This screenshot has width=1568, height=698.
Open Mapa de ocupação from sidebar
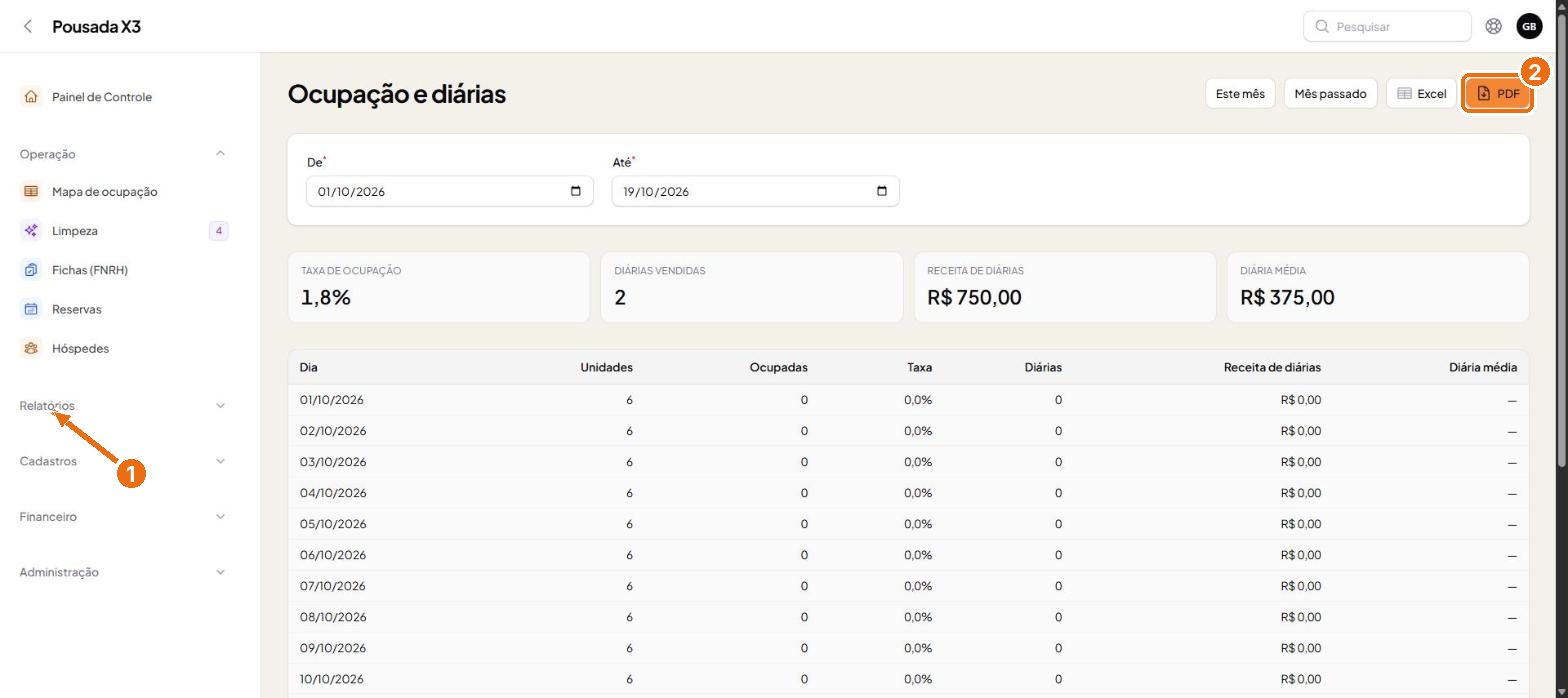tap(104, 191)
